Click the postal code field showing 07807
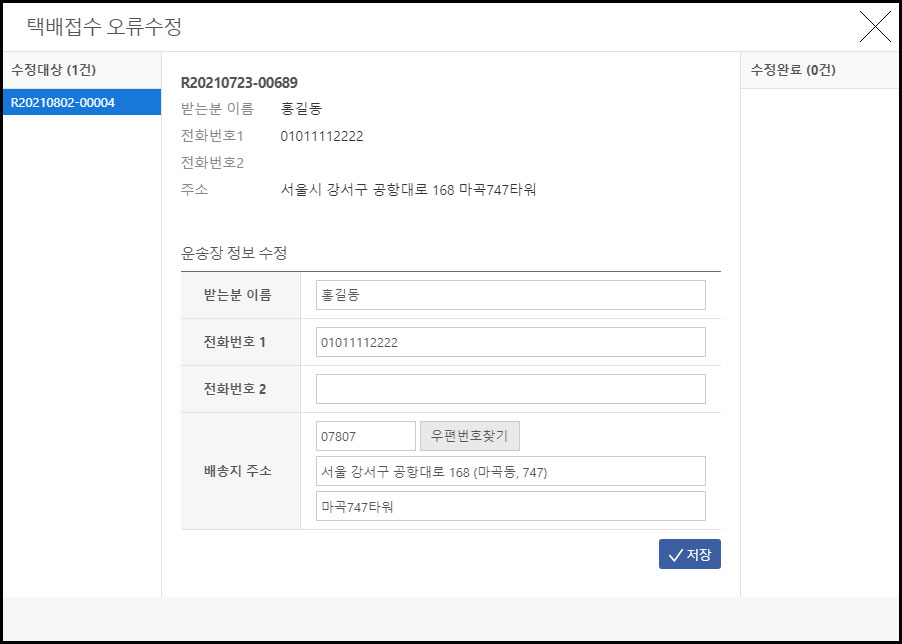The height and width of the screenshot is (644, 902). point(365,435)
